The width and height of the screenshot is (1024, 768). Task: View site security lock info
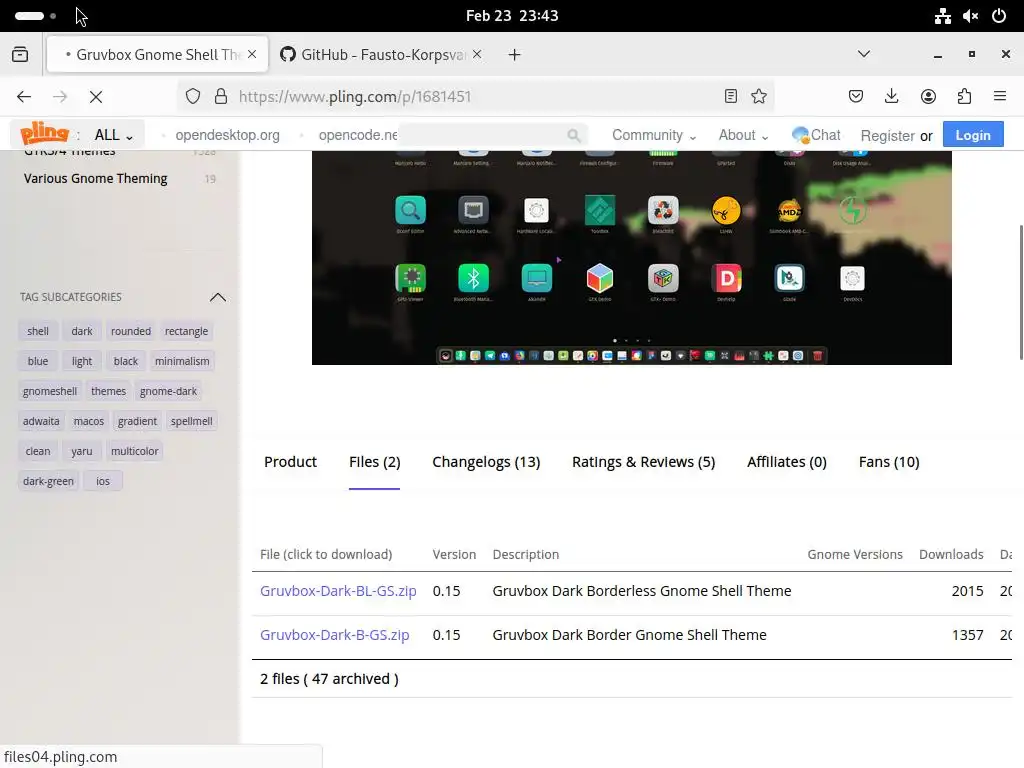(221, 97)
